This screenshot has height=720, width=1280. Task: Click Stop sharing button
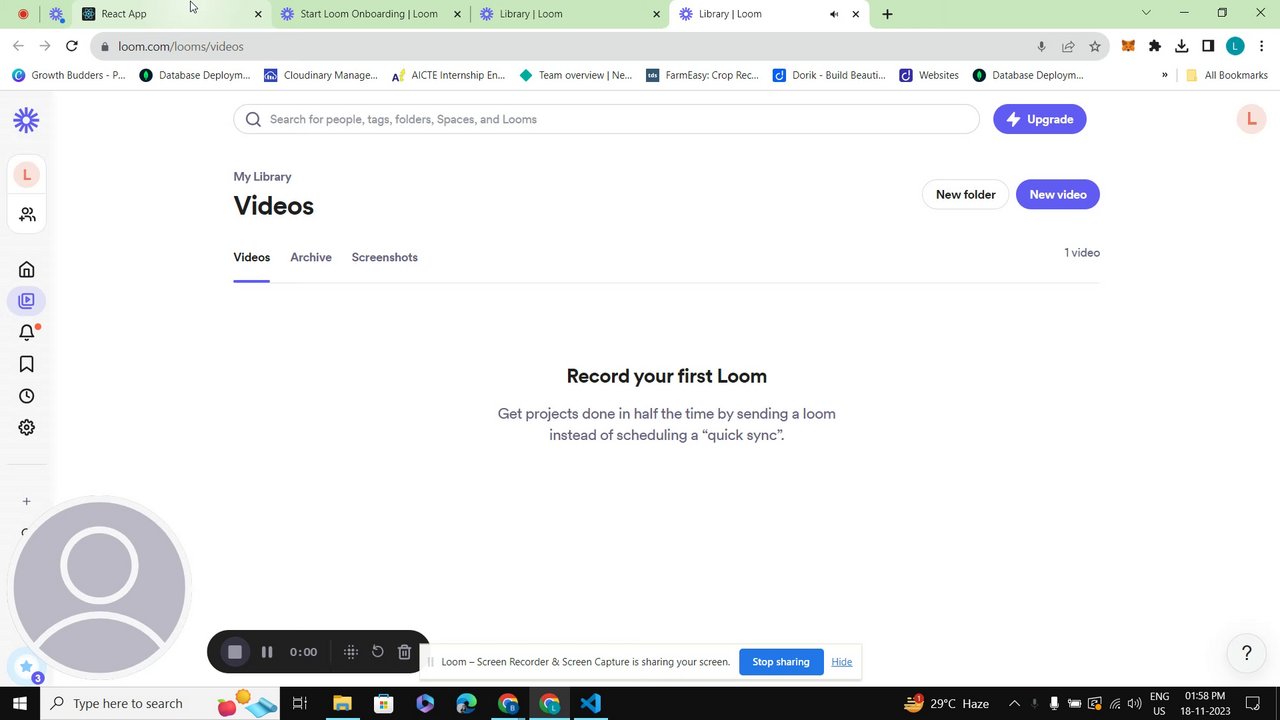tap(781, 662)
